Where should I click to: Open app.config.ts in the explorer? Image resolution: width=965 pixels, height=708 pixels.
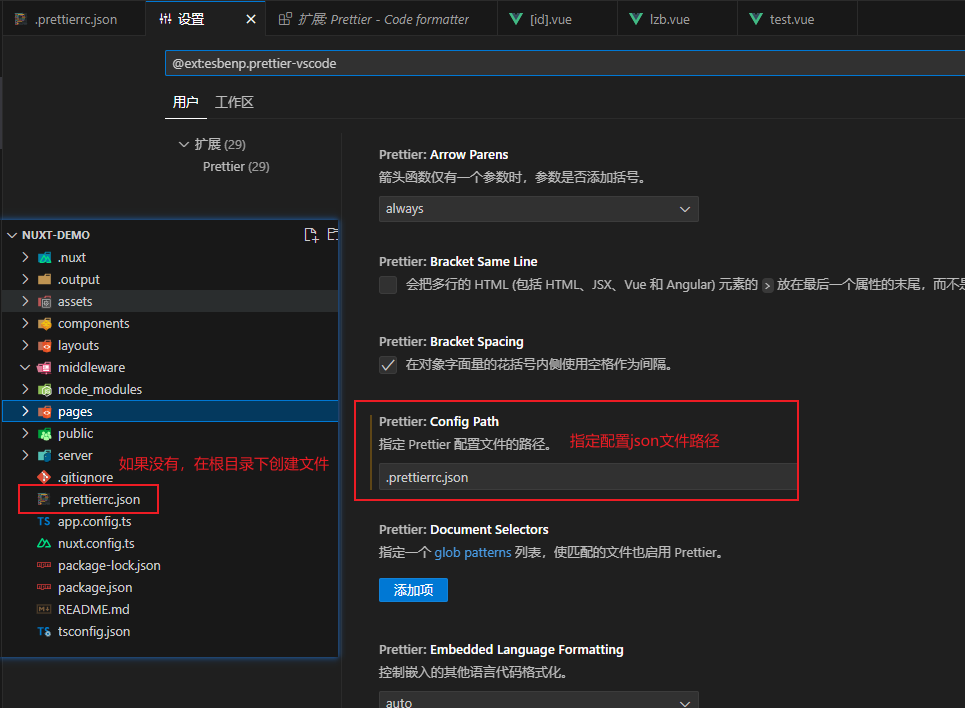click(x=94, y=521)
